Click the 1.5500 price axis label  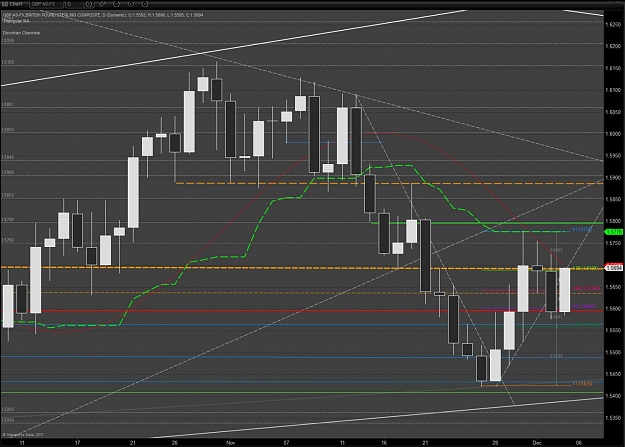point(613,352)
